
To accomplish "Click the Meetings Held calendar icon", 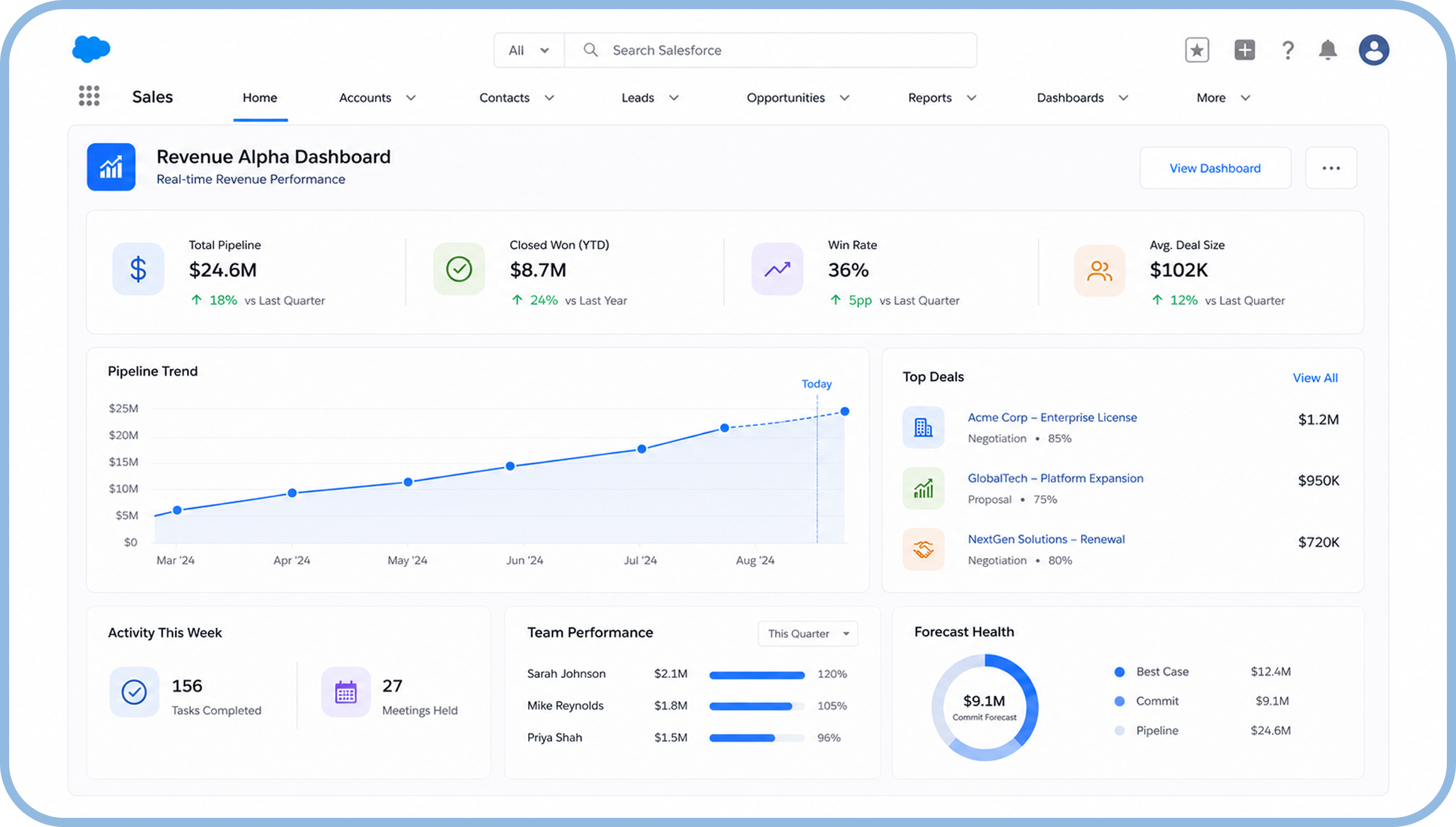I will pos(346,692).
